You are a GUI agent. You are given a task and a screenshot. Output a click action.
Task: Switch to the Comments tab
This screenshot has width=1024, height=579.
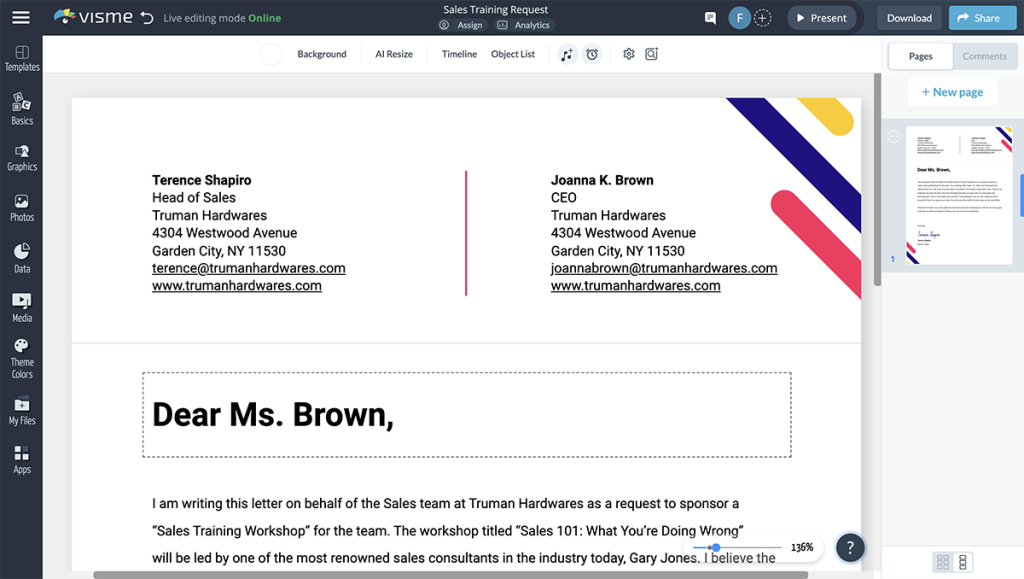pos(984,56)
